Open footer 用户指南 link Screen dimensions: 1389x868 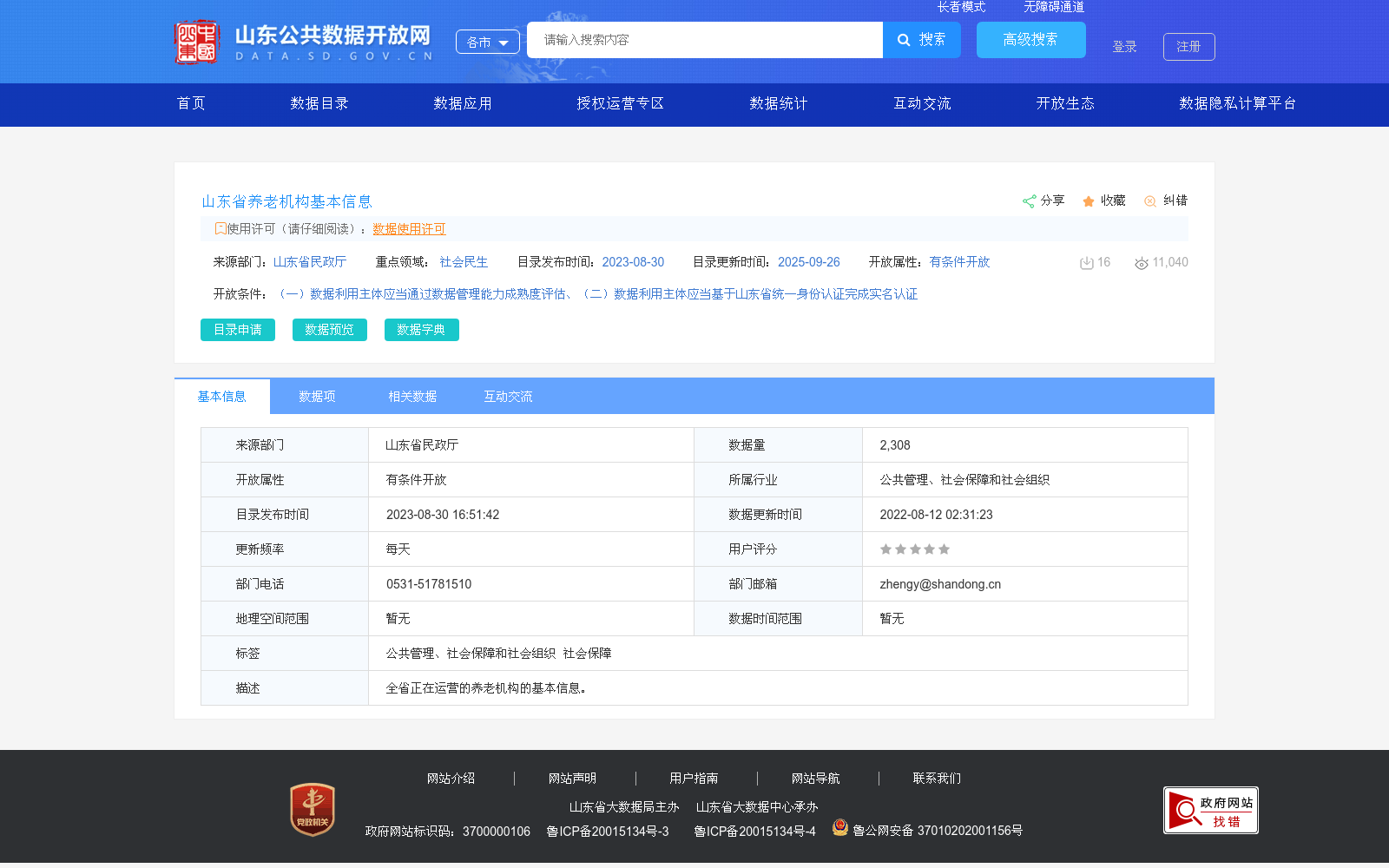tap(694, 779)
